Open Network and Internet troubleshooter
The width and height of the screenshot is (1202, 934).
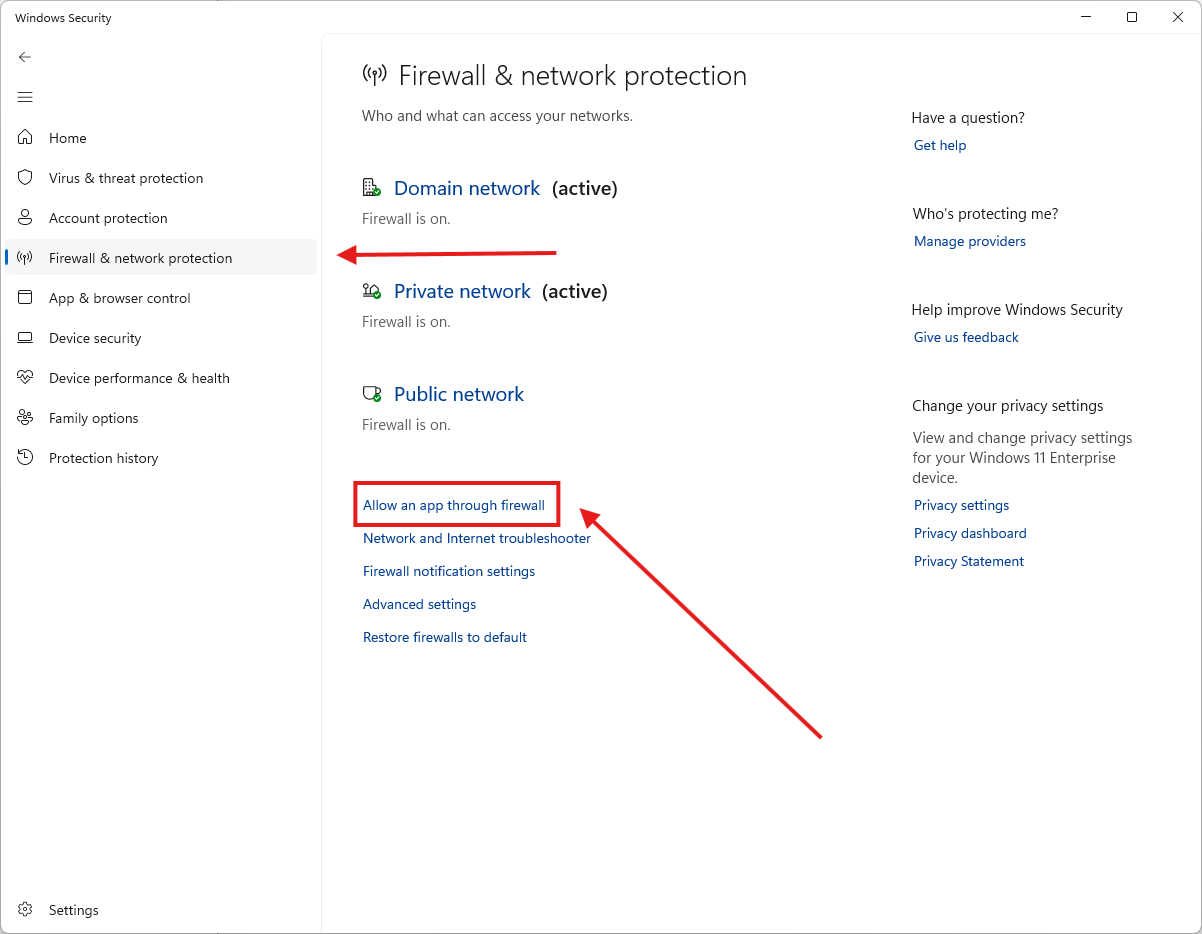coord(477,538)
